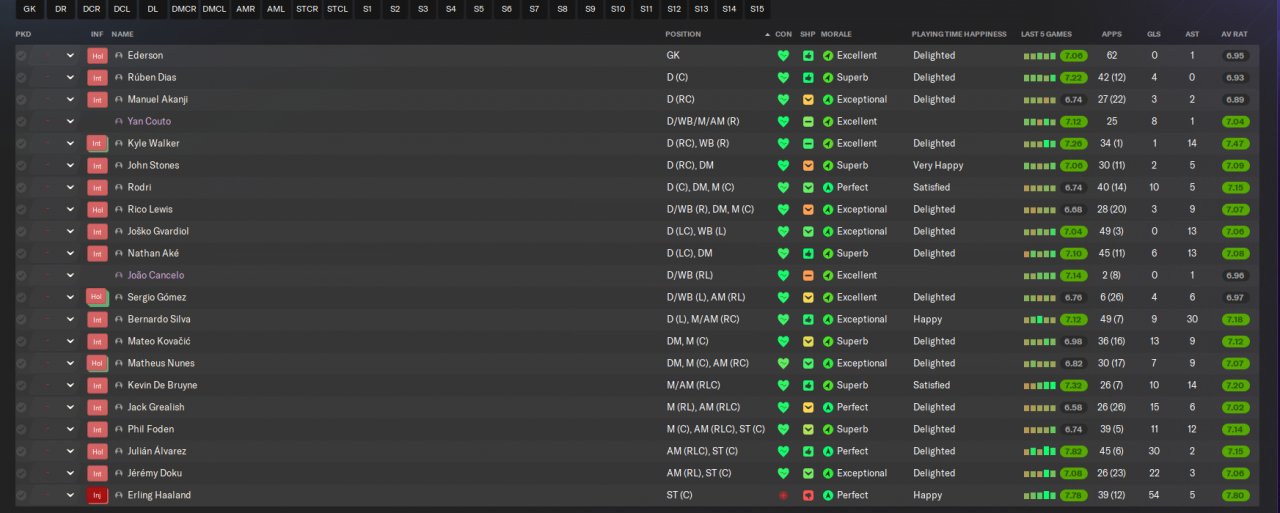Open Erling Haaland's player profile
Viewport: 1280px width, 513px height.
(159, 496)
